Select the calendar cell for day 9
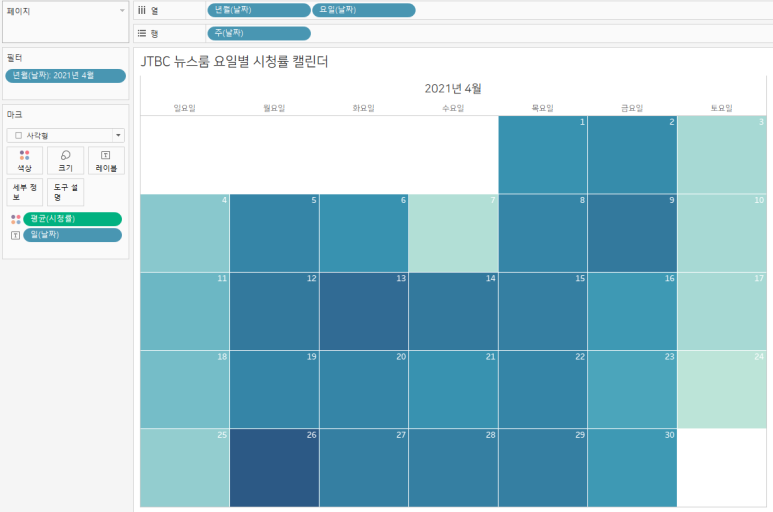773x512 pixels. pyautogui.click(x=632, y=233)
